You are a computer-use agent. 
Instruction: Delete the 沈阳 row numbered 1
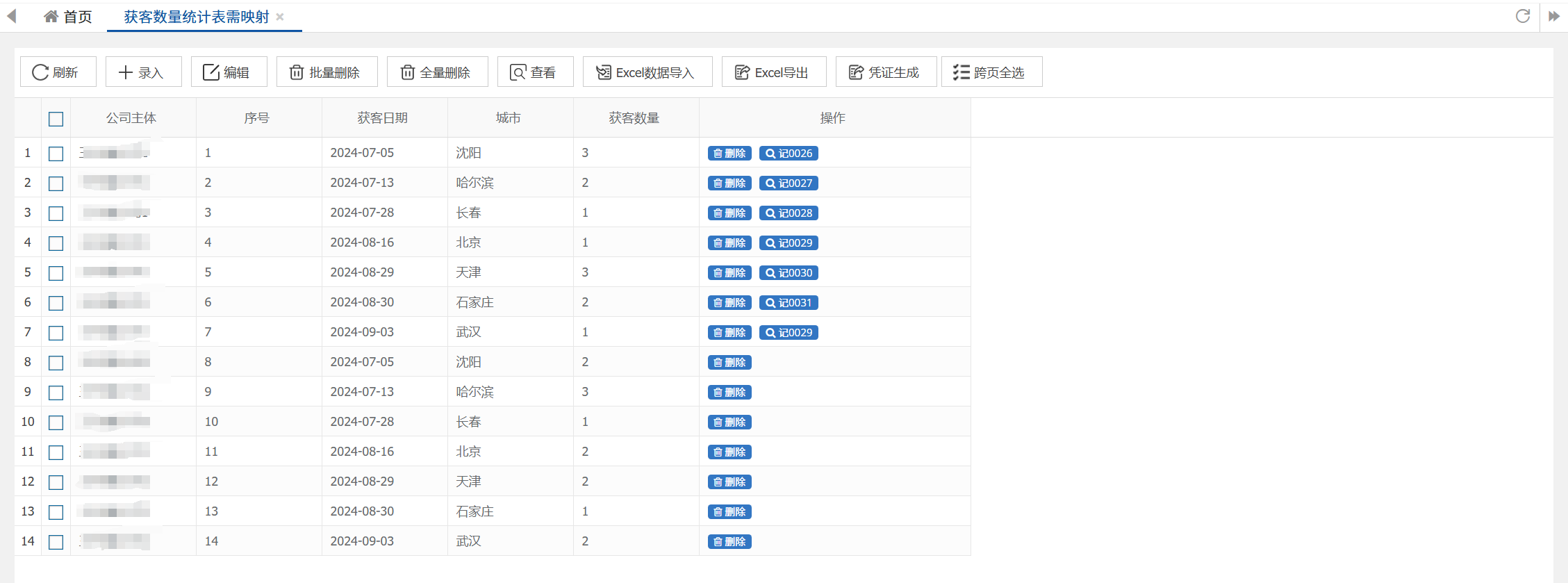(x=729, y=154)
